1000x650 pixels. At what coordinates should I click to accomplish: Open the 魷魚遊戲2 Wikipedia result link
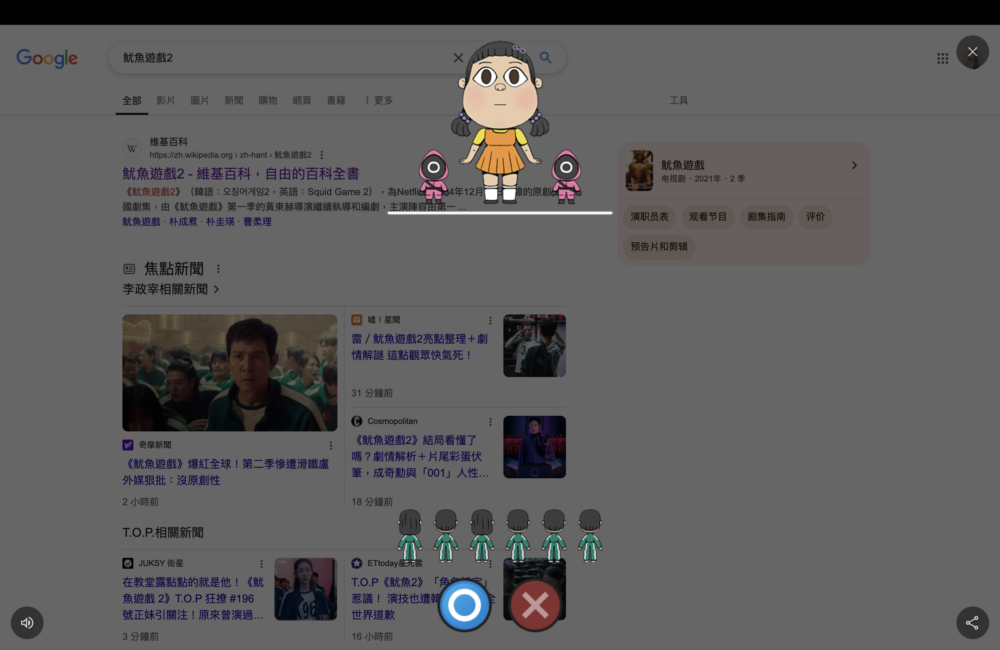coord(240,174)
